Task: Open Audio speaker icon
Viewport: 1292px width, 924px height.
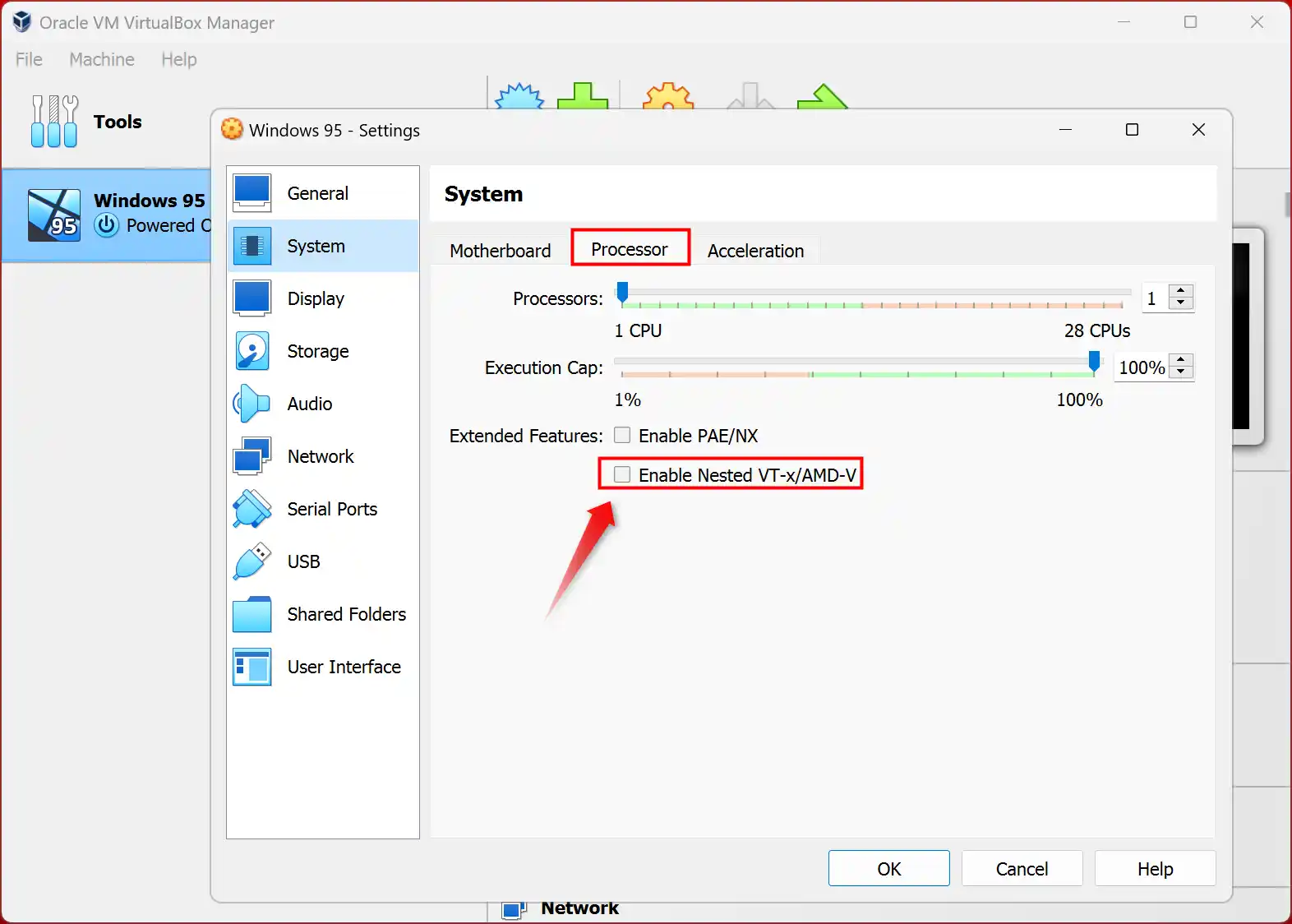Action: tap(251, 404)
